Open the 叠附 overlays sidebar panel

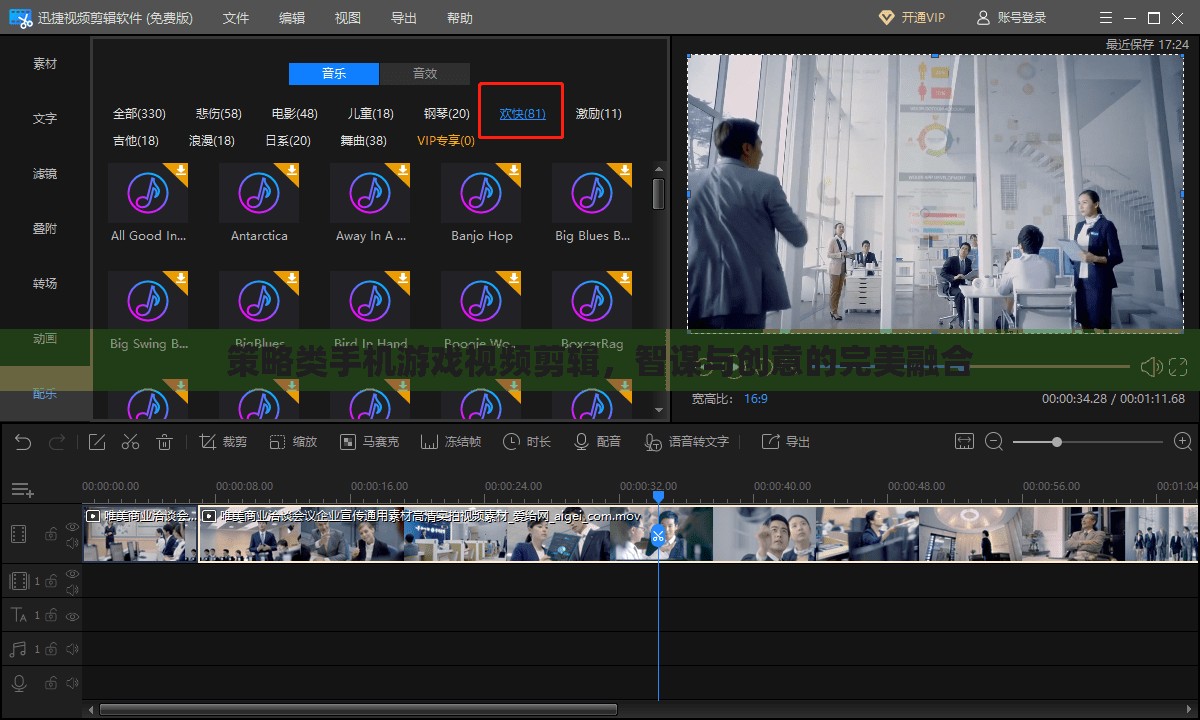(45, 229)
